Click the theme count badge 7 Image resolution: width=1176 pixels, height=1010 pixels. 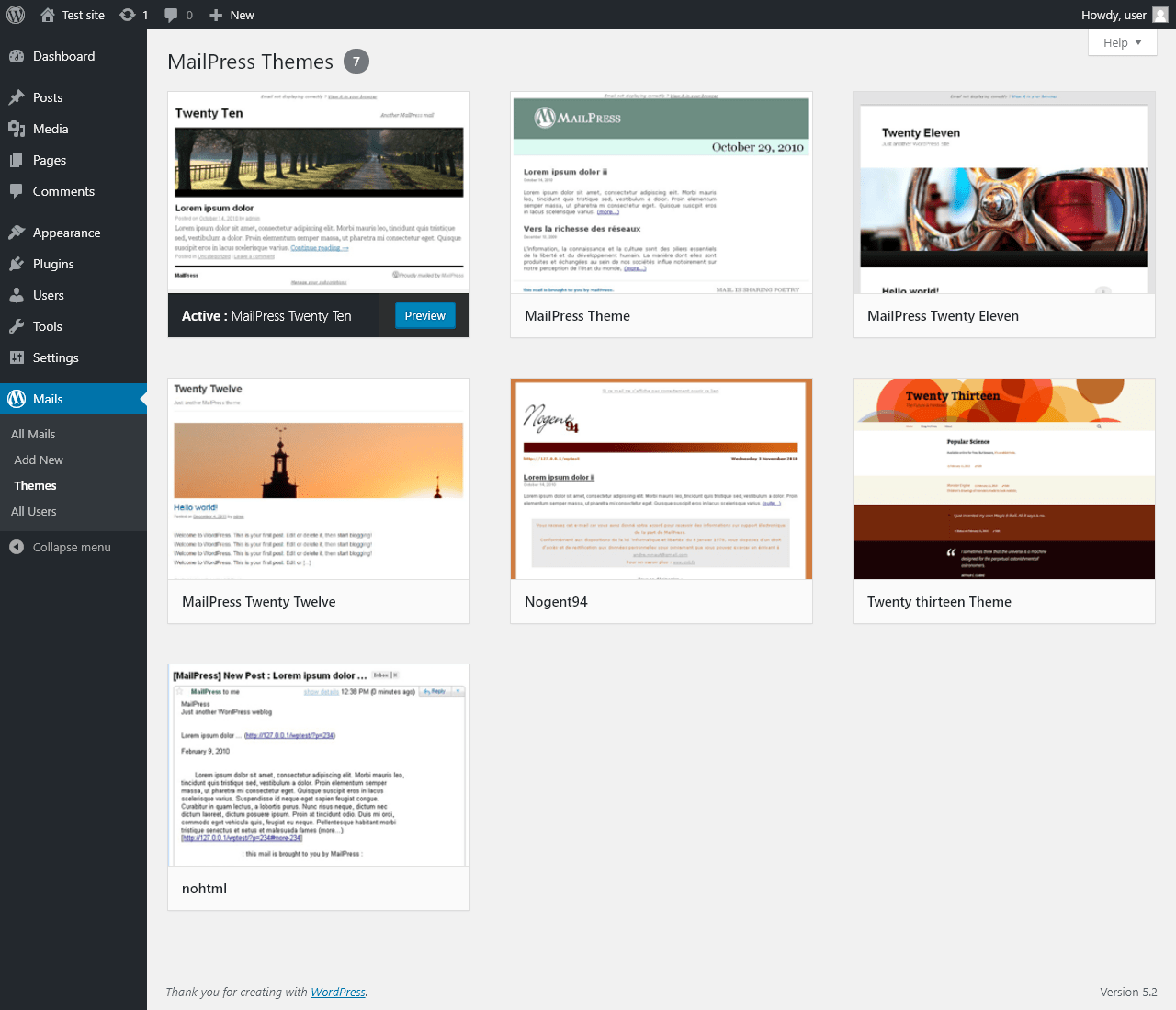pos(356,62)
